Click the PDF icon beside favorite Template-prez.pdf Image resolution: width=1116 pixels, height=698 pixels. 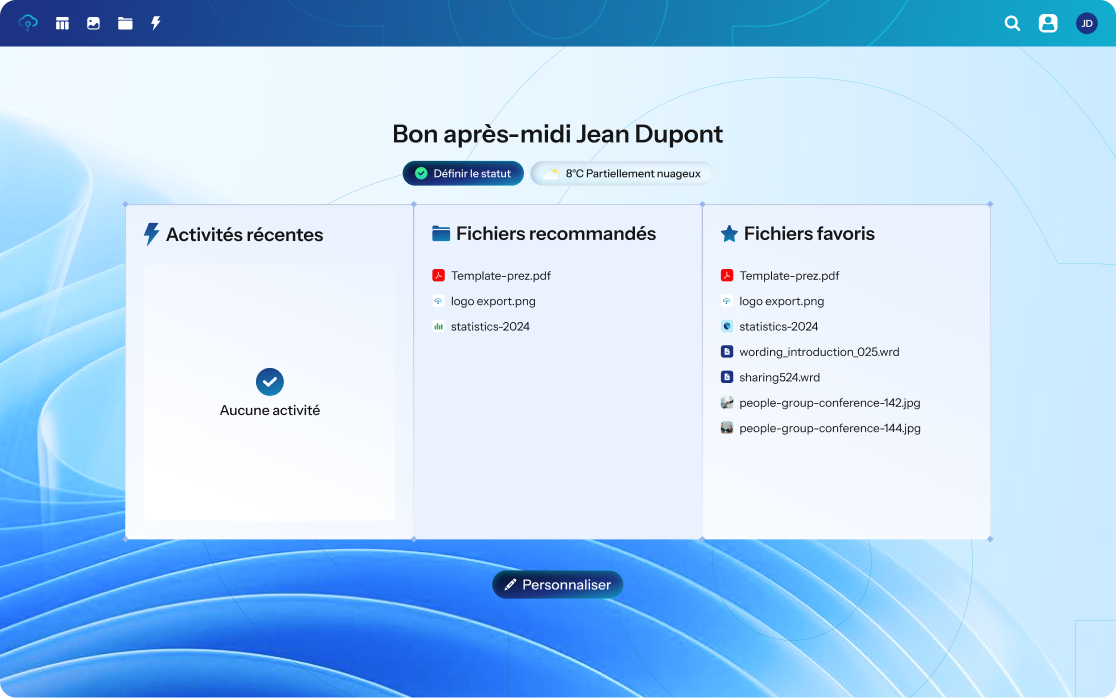click(x=727, y=275)
